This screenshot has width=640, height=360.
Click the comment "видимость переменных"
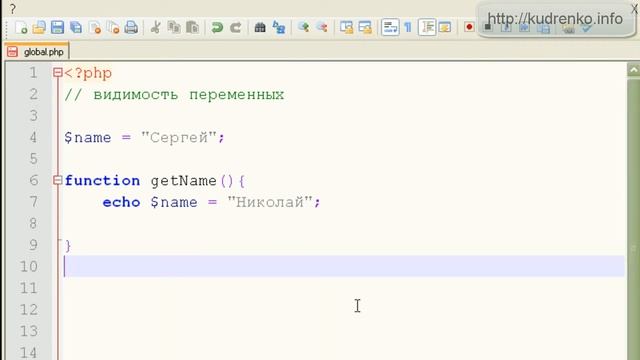click(189, 95)
